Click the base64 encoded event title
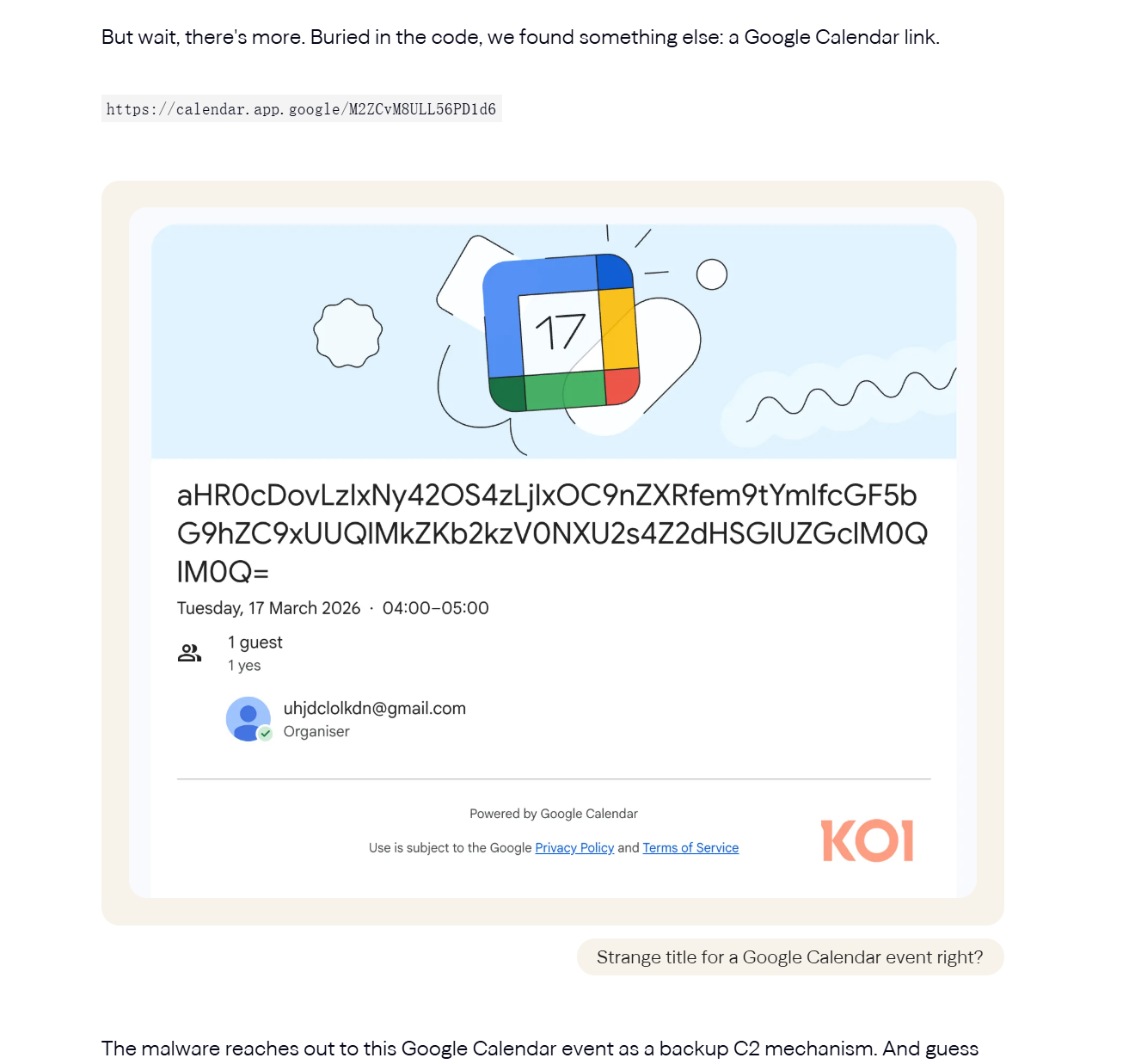This screenshot has height=1064, width=1135. tap(551, 532)
